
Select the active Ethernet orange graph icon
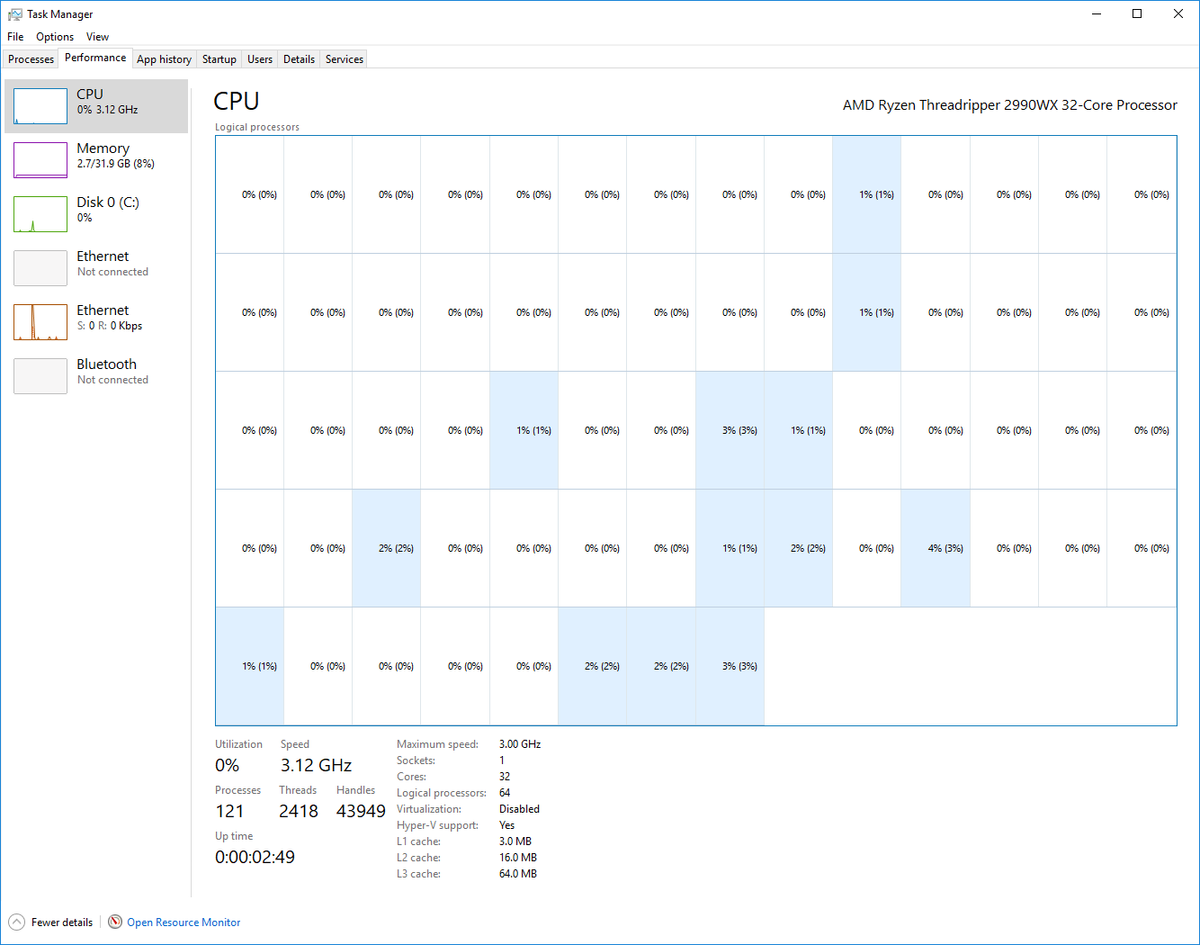pos(40,321)
